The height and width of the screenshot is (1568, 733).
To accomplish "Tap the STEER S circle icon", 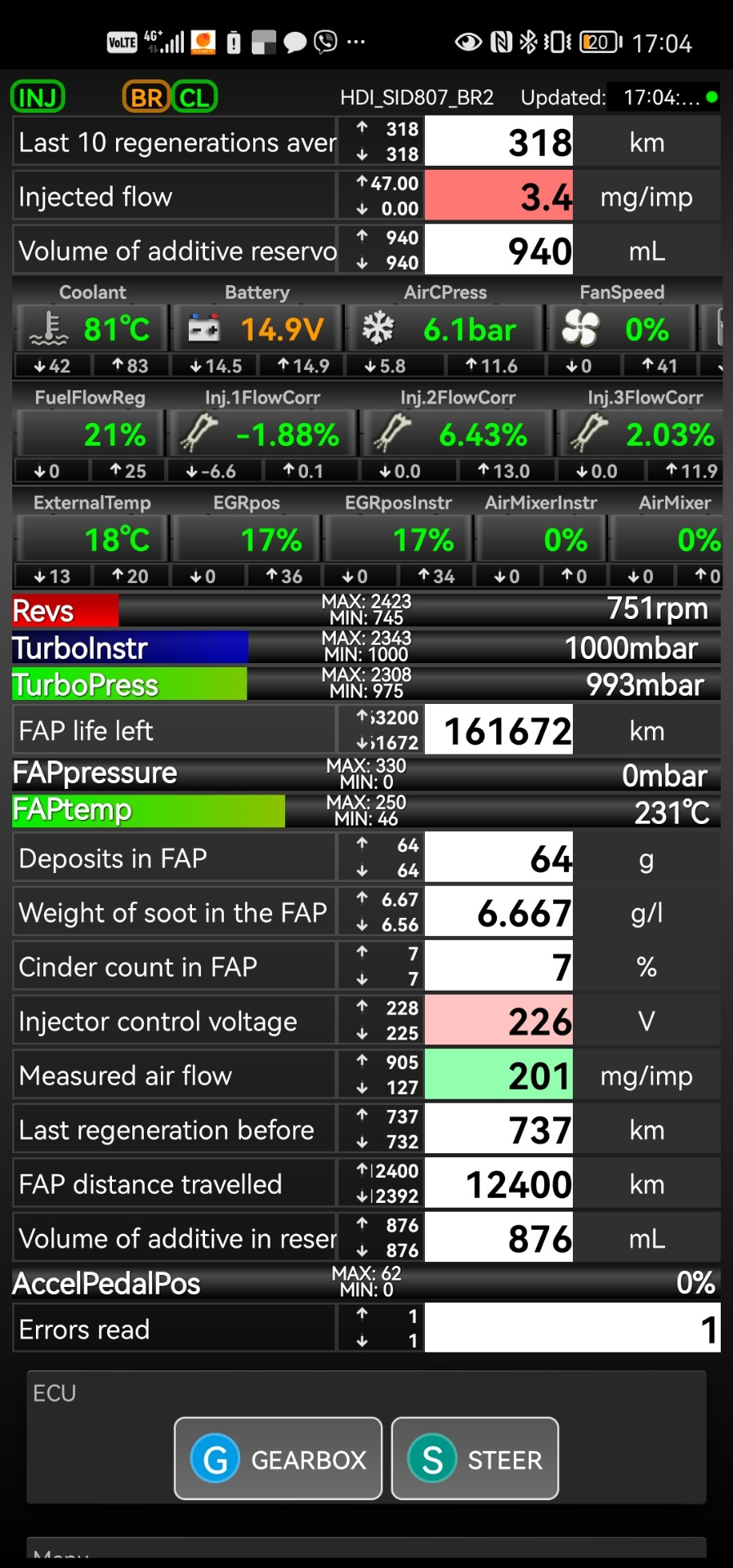I will pos(432,1459).
